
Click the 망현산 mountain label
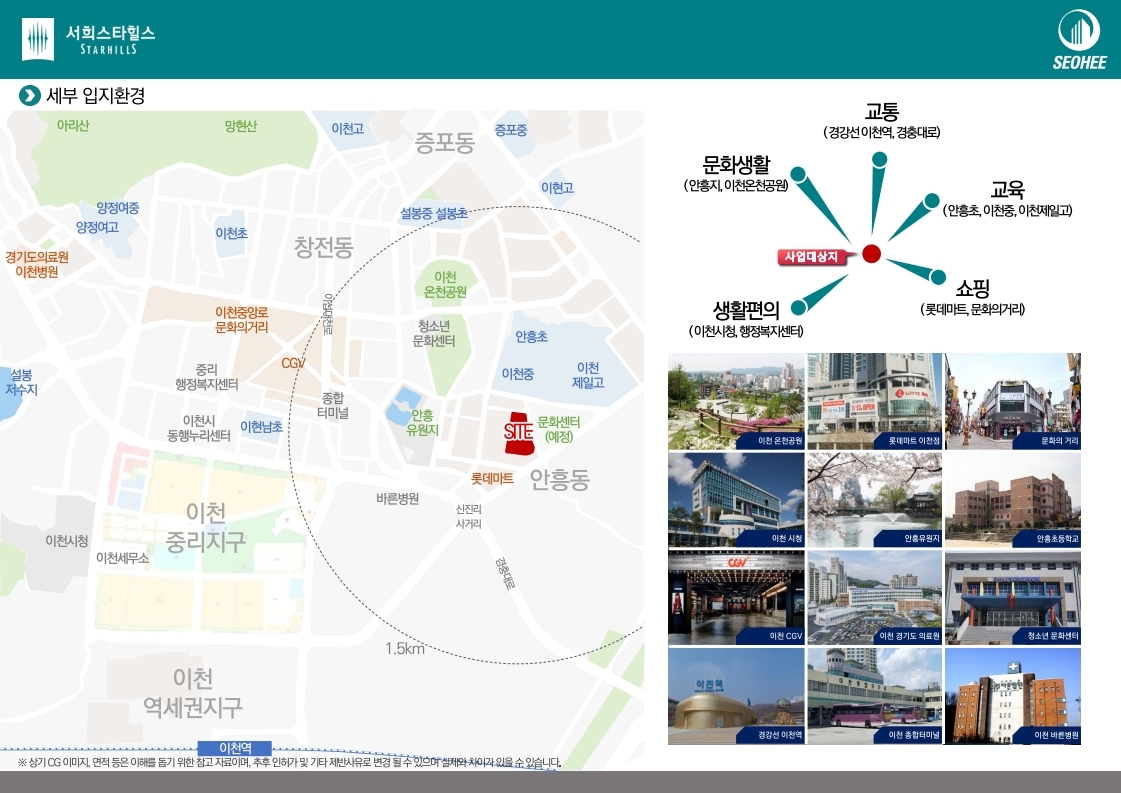tap(240, 126)
